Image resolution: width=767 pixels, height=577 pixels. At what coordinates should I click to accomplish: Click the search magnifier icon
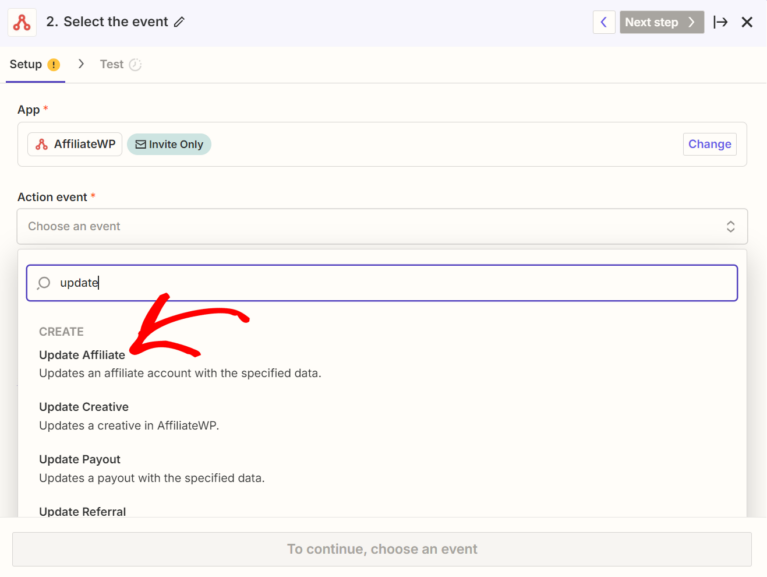click(44, 283)
